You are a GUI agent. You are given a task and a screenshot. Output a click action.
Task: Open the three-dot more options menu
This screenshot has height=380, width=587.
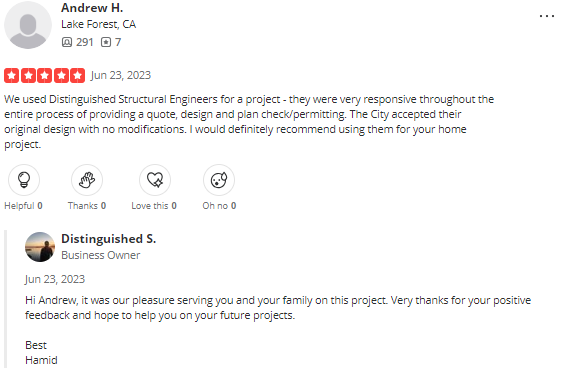[547, 16]
